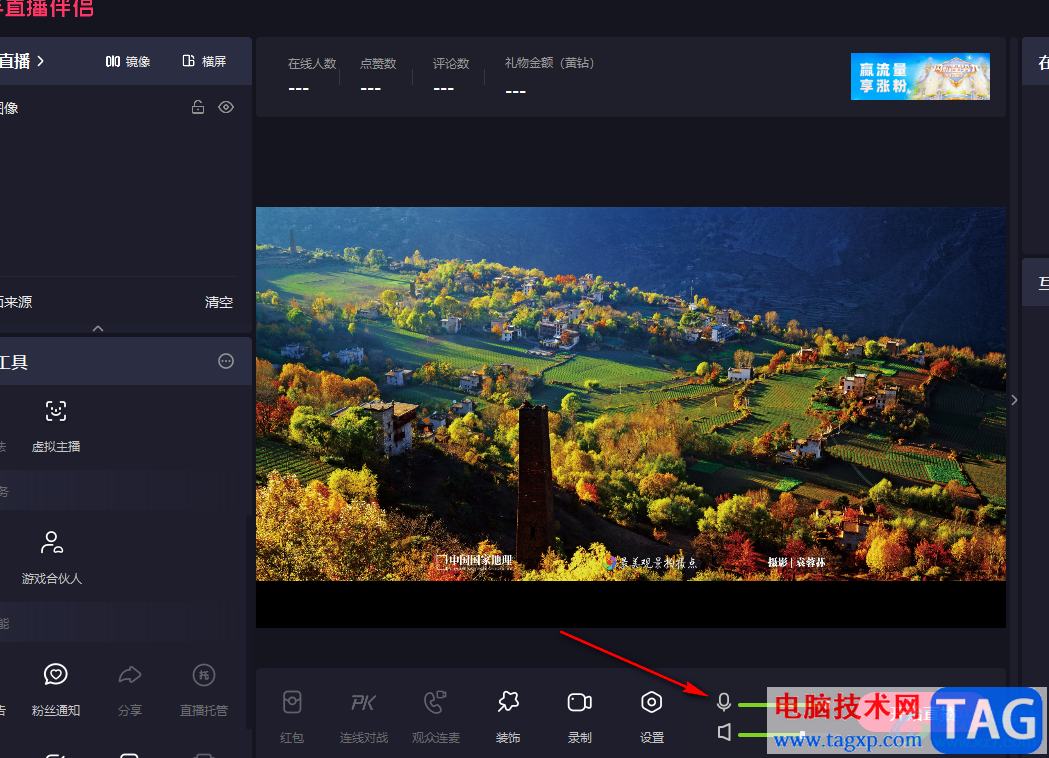Toggle the 镜像 mirror option
The image size is (1049, 758).
pos(128,62)
